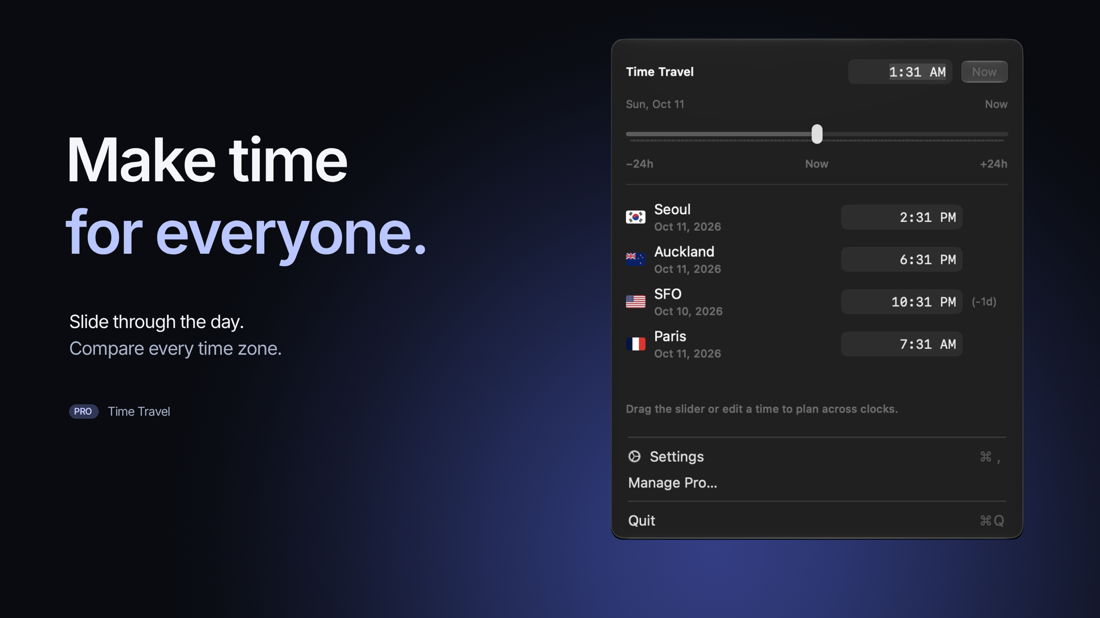
Task: Click the Time Travel label beside PRO badge
Action: coord(139,412)
